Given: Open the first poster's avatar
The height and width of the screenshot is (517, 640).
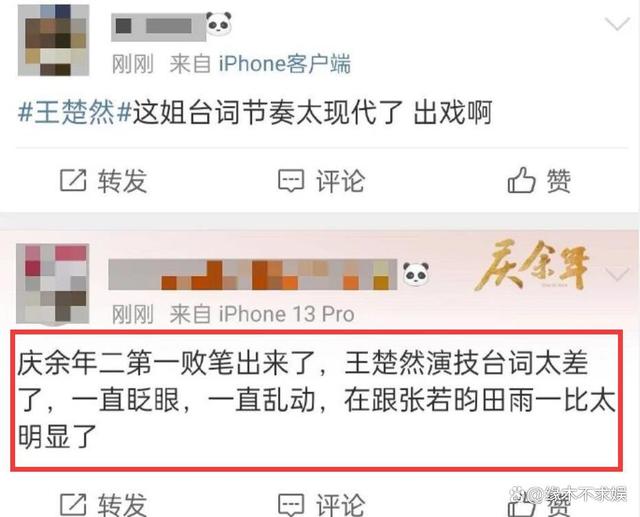Looking at the screenshot, I should pos(53,40).
